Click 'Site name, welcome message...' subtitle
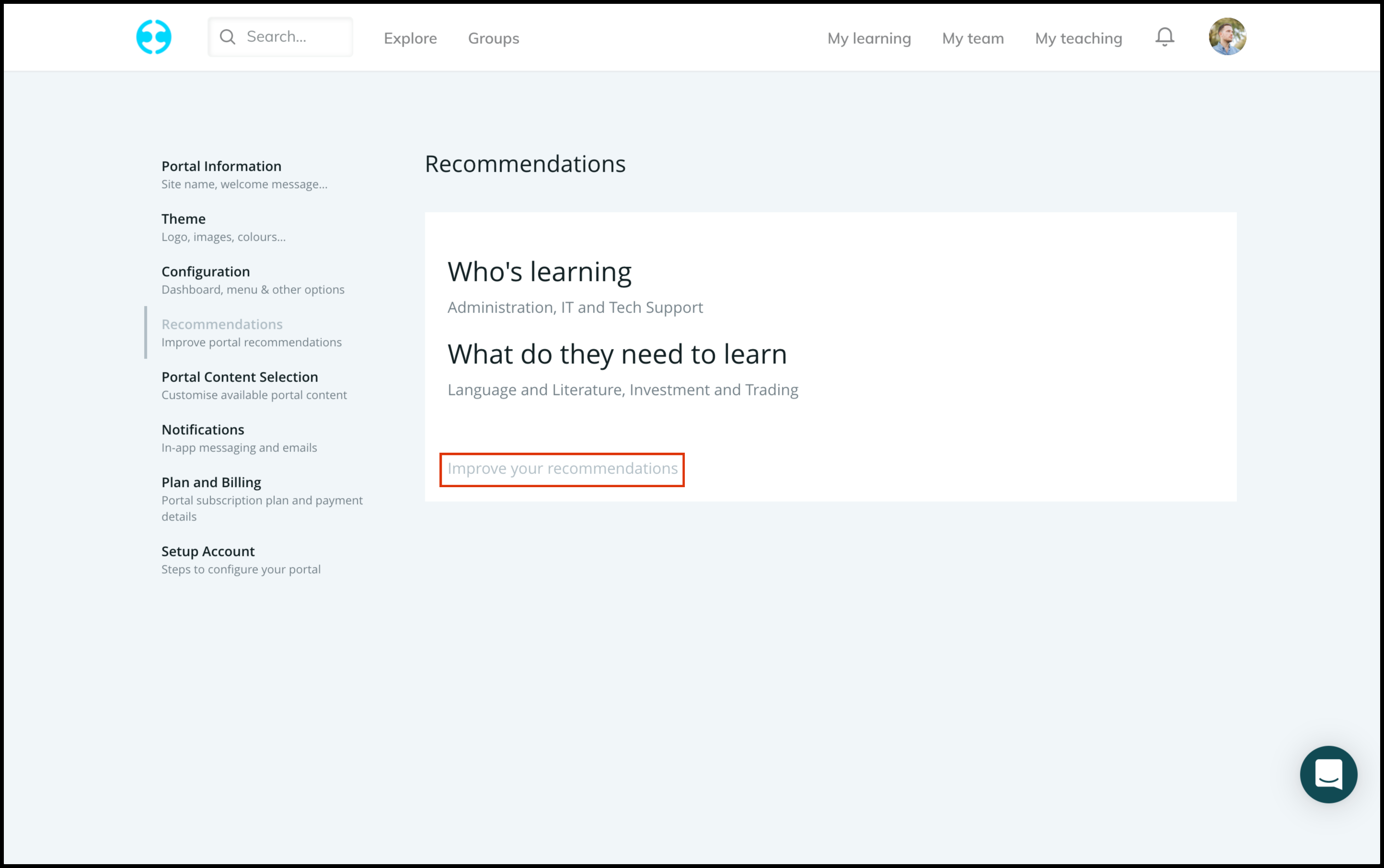1384x868 pixels. [x=244, y=184]
